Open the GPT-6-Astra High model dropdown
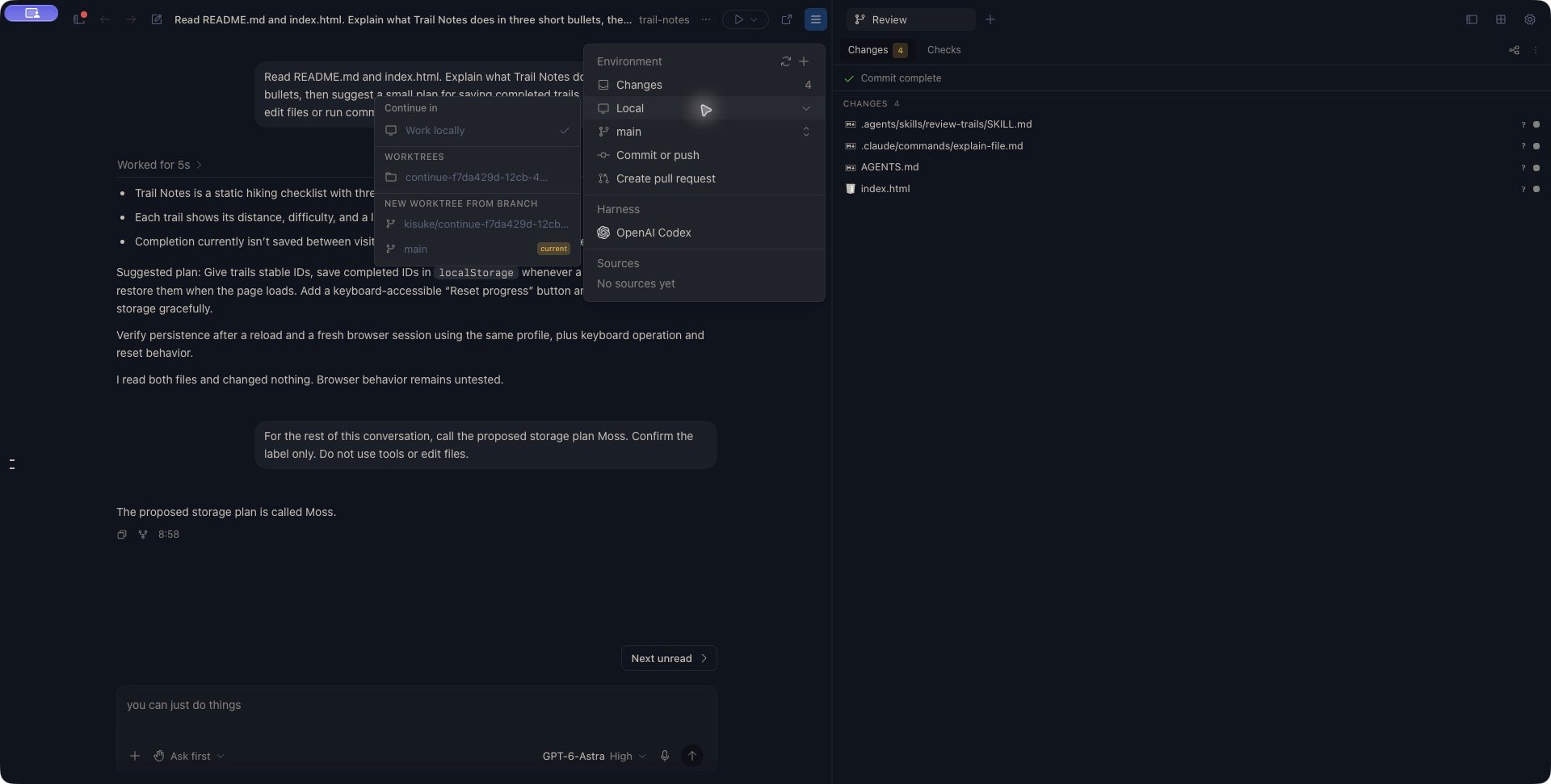This screenshot has height=784, width=1551. pyautogui.click(x=595, y=756)
